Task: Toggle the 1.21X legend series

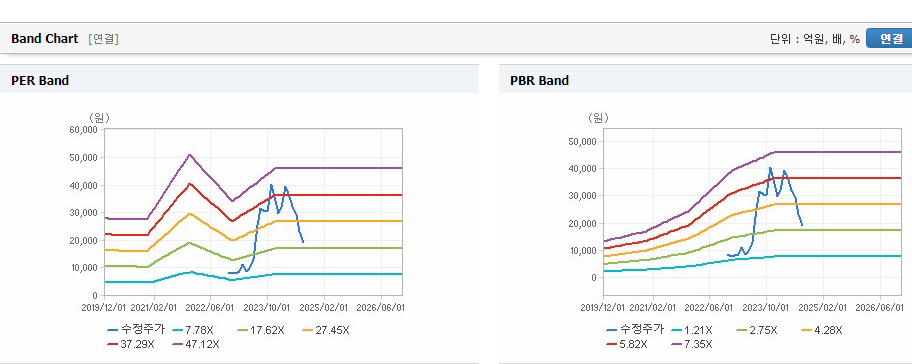Action: click(x=692, y=330)
